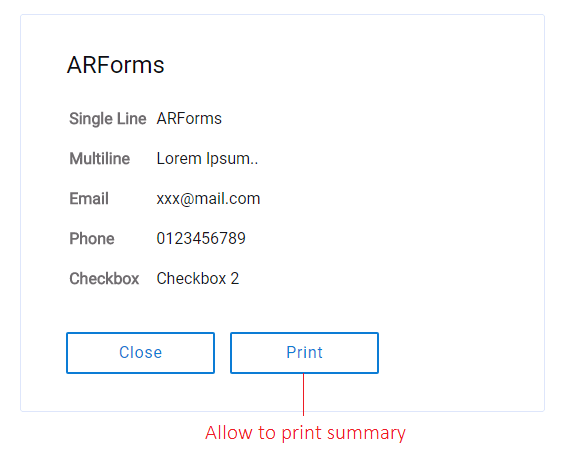This screenshot has height=455, width=563.
Task: Click the mail.com part of the email
Action: pos(227,199)
